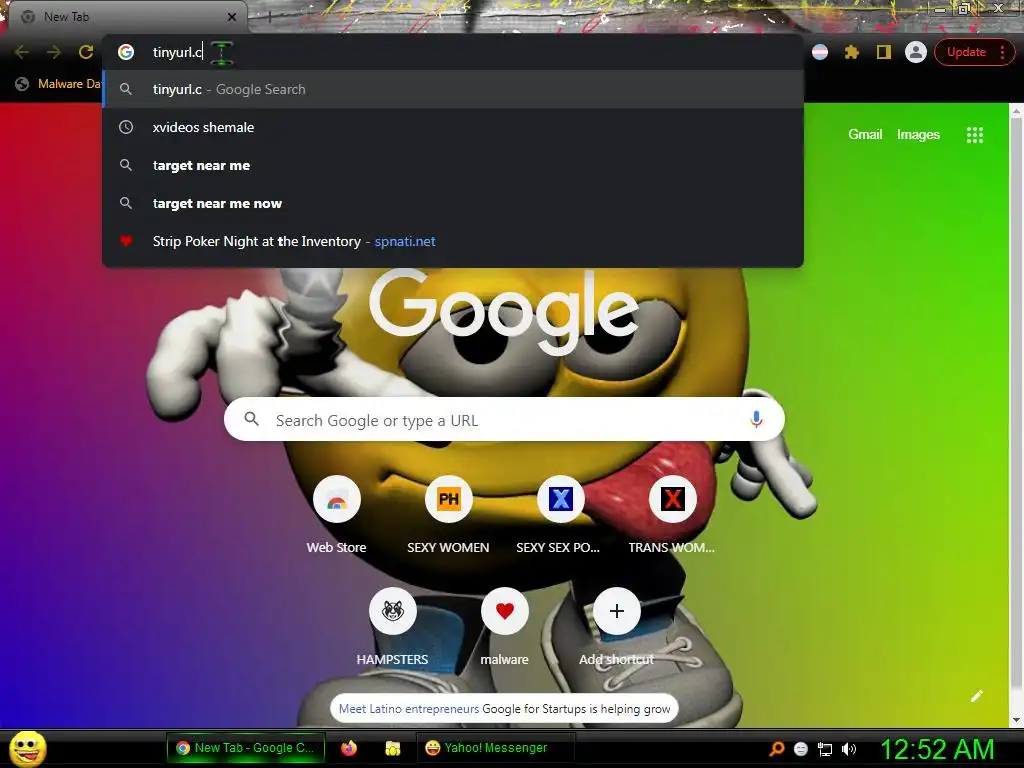Click the 'Search Google or type a URL' box

tap(504, 419)
